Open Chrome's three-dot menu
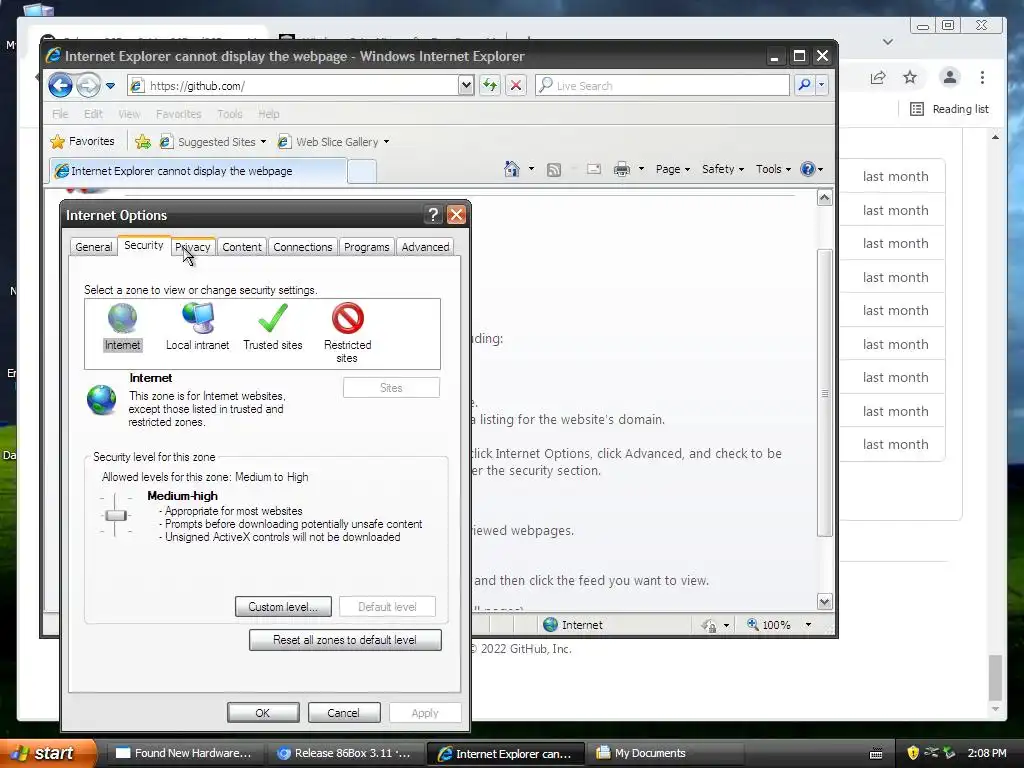Image resolution: width=1024 pixels, height=768 pixels. 982,78
